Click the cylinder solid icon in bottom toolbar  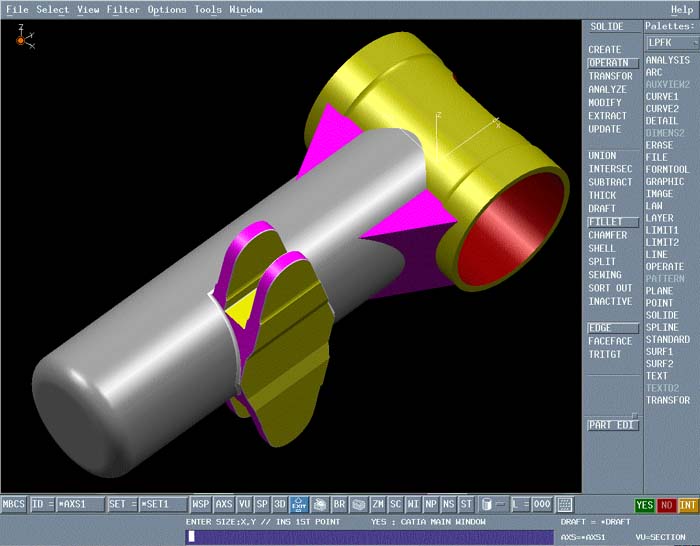tap(486, 505)
